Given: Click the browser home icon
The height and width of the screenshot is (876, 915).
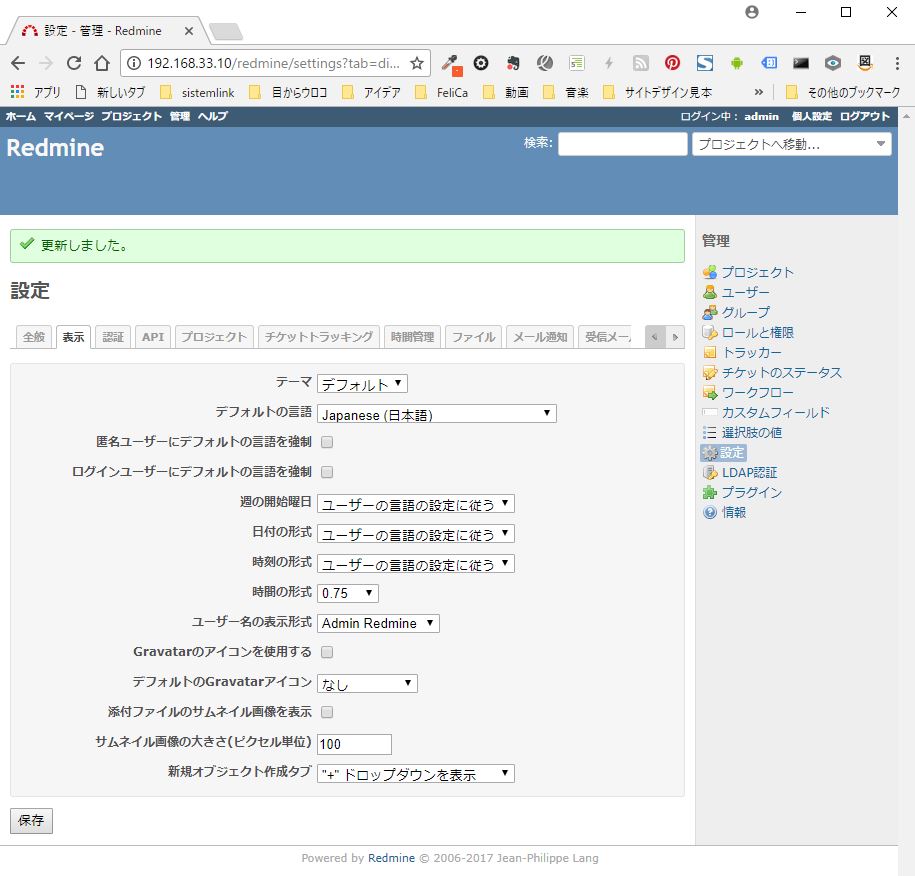Looking at the screenshot, I should coord(102,63).
